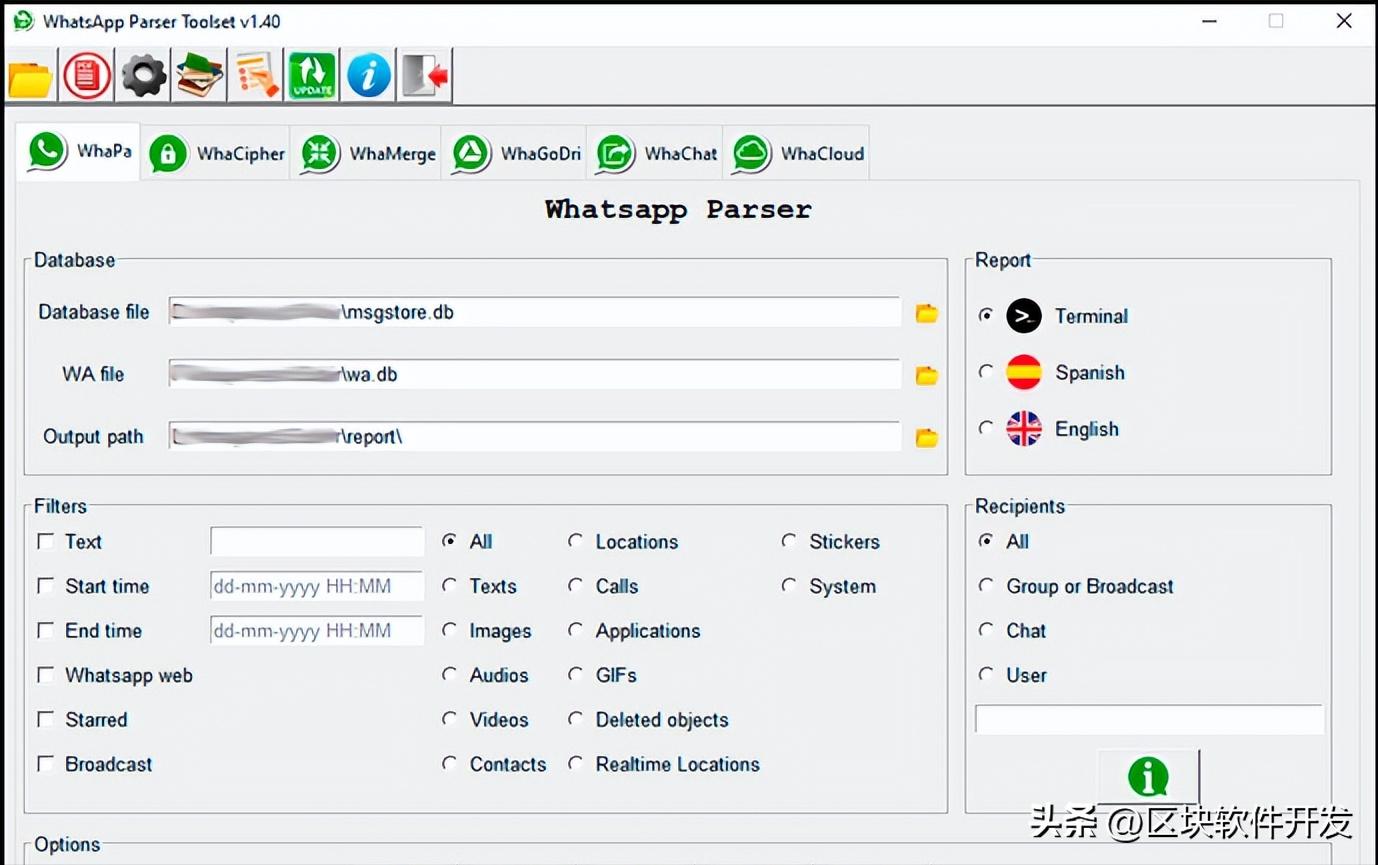Open the settings gear icon
The image size is (1378, 865).
pyautogui.click(x=142, y=75)
